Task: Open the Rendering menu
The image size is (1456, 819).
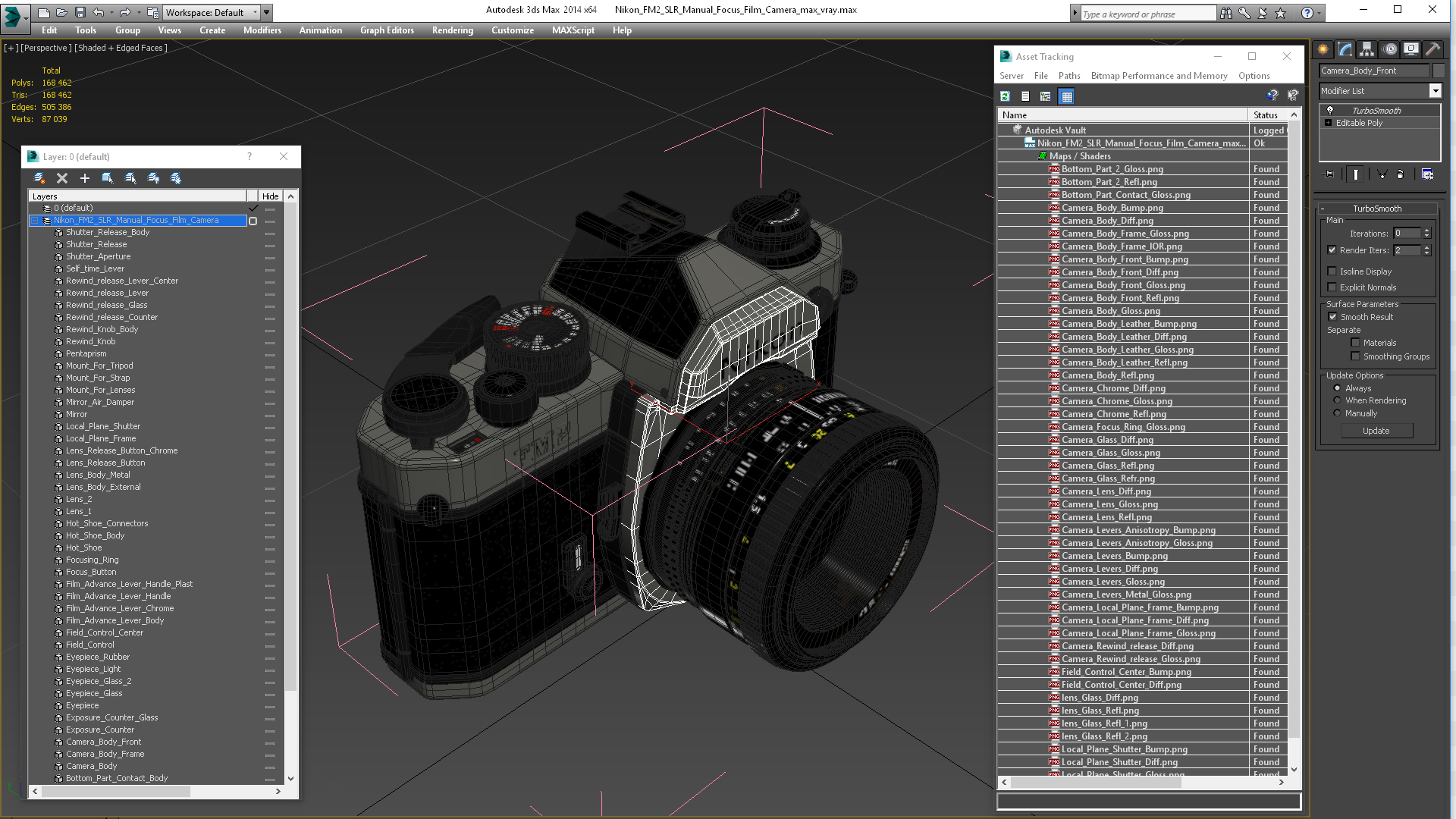Action: [x=453, y=30]
